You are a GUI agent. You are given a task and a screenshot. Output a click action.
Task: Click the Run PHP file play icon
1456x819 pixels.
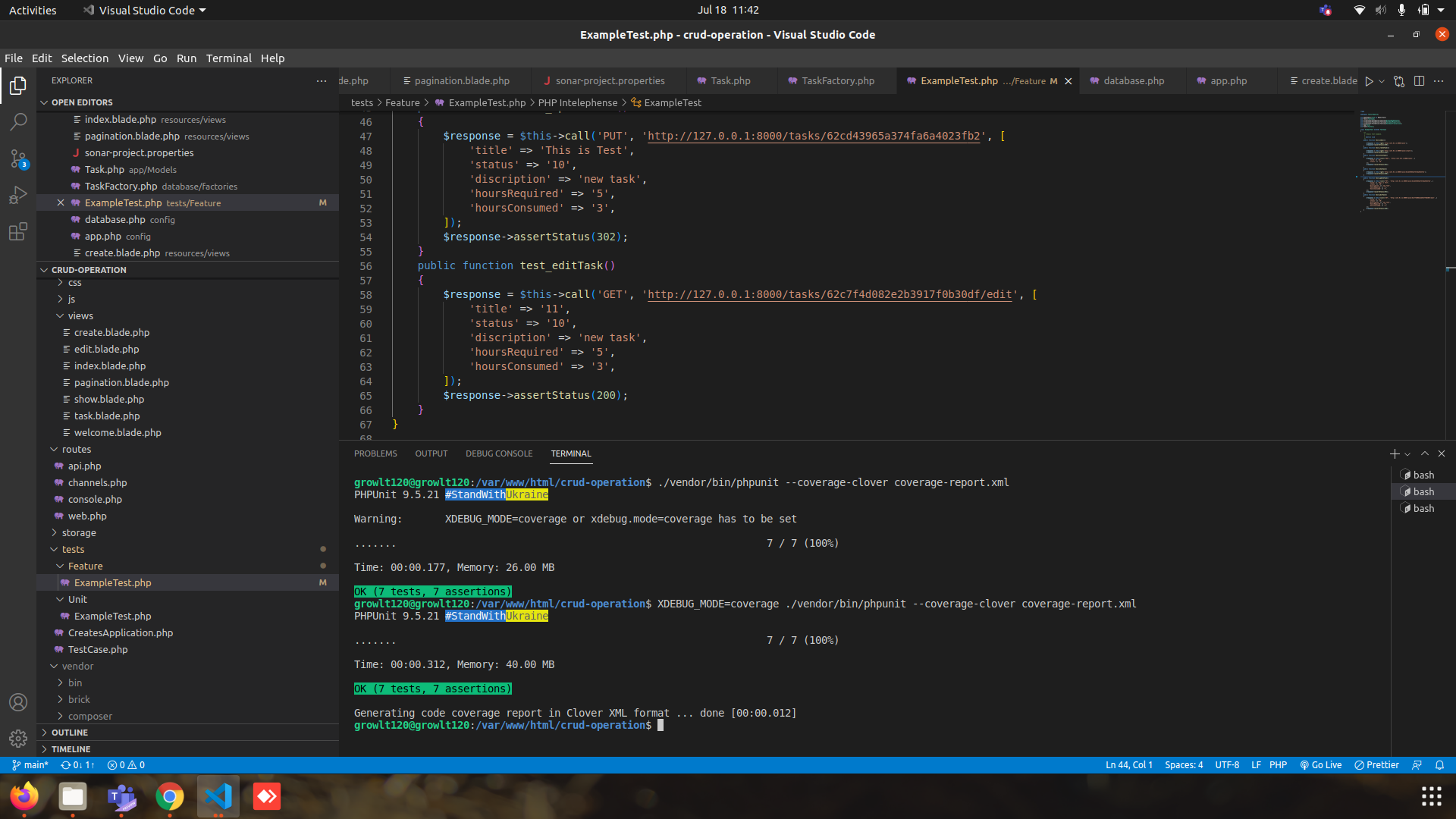(1369, 81)
